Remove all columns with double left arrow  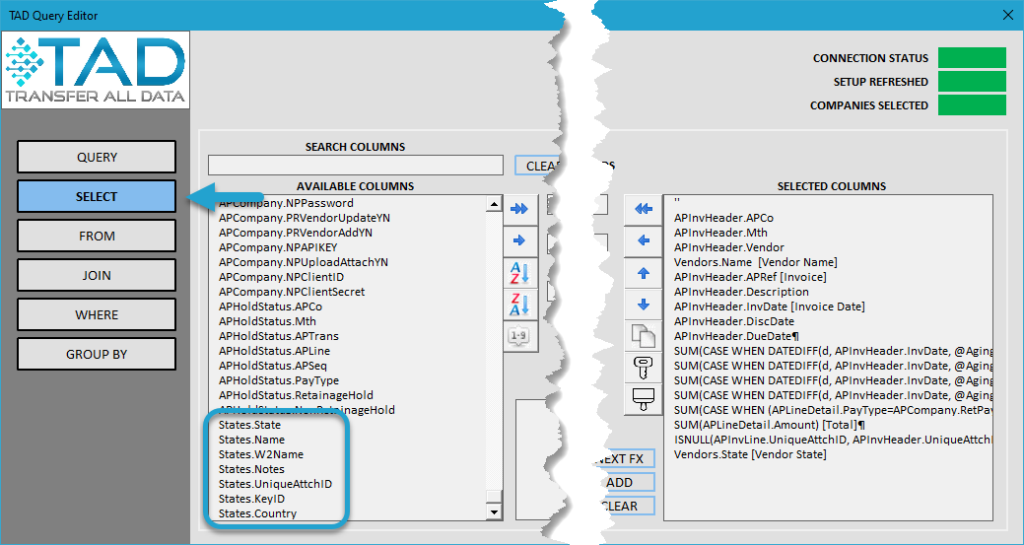(643, 209)
